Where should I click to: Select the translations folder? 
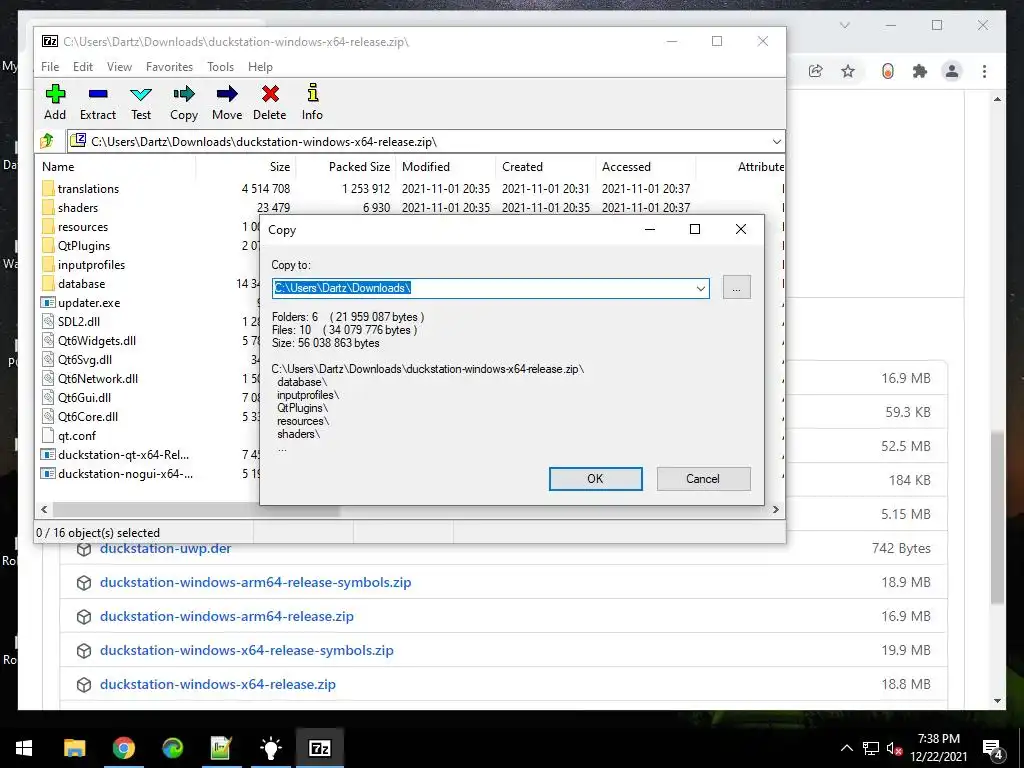click(88, 189)
